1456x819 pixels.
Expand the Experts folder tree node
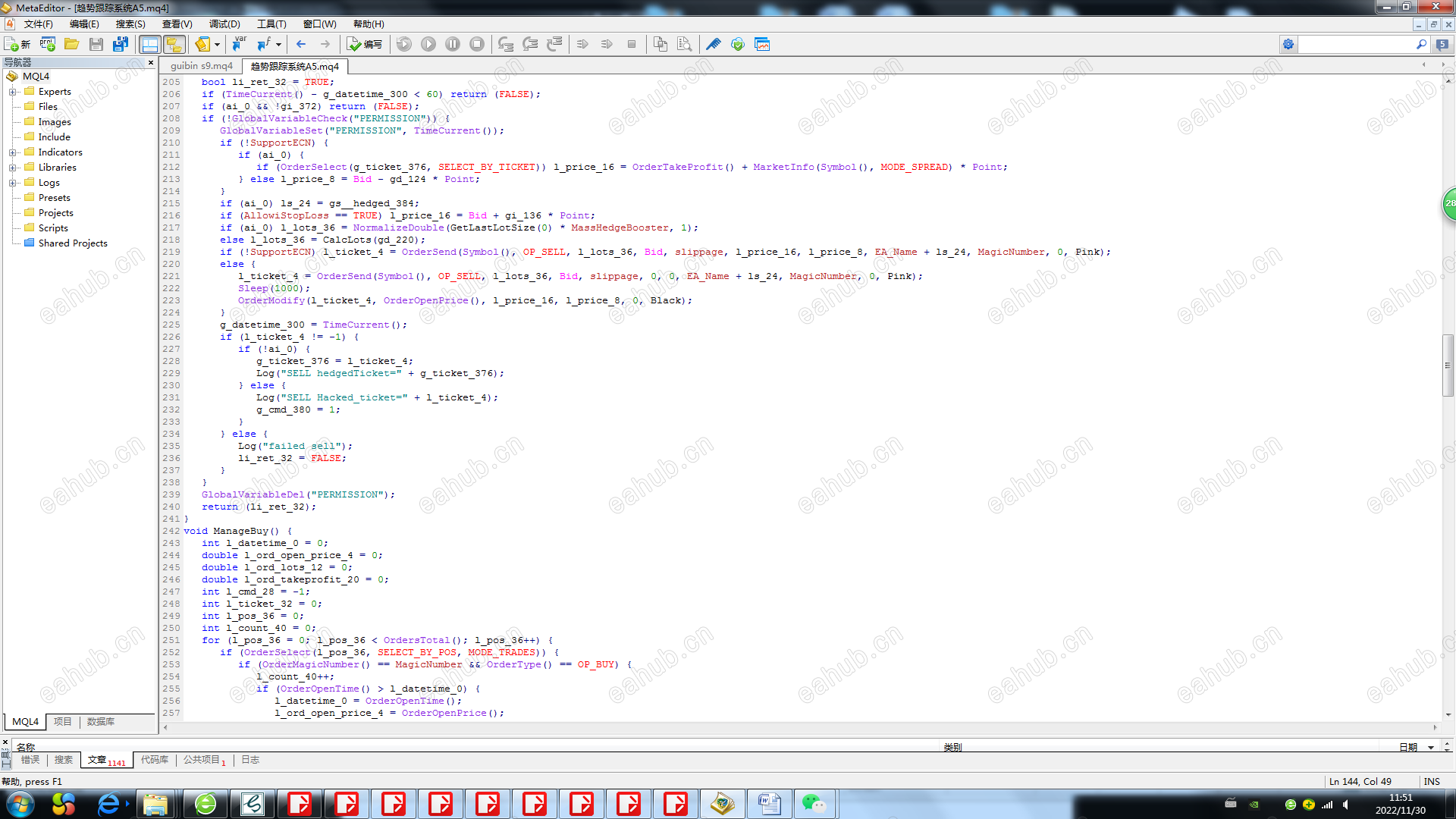click(x=12, y=92)
